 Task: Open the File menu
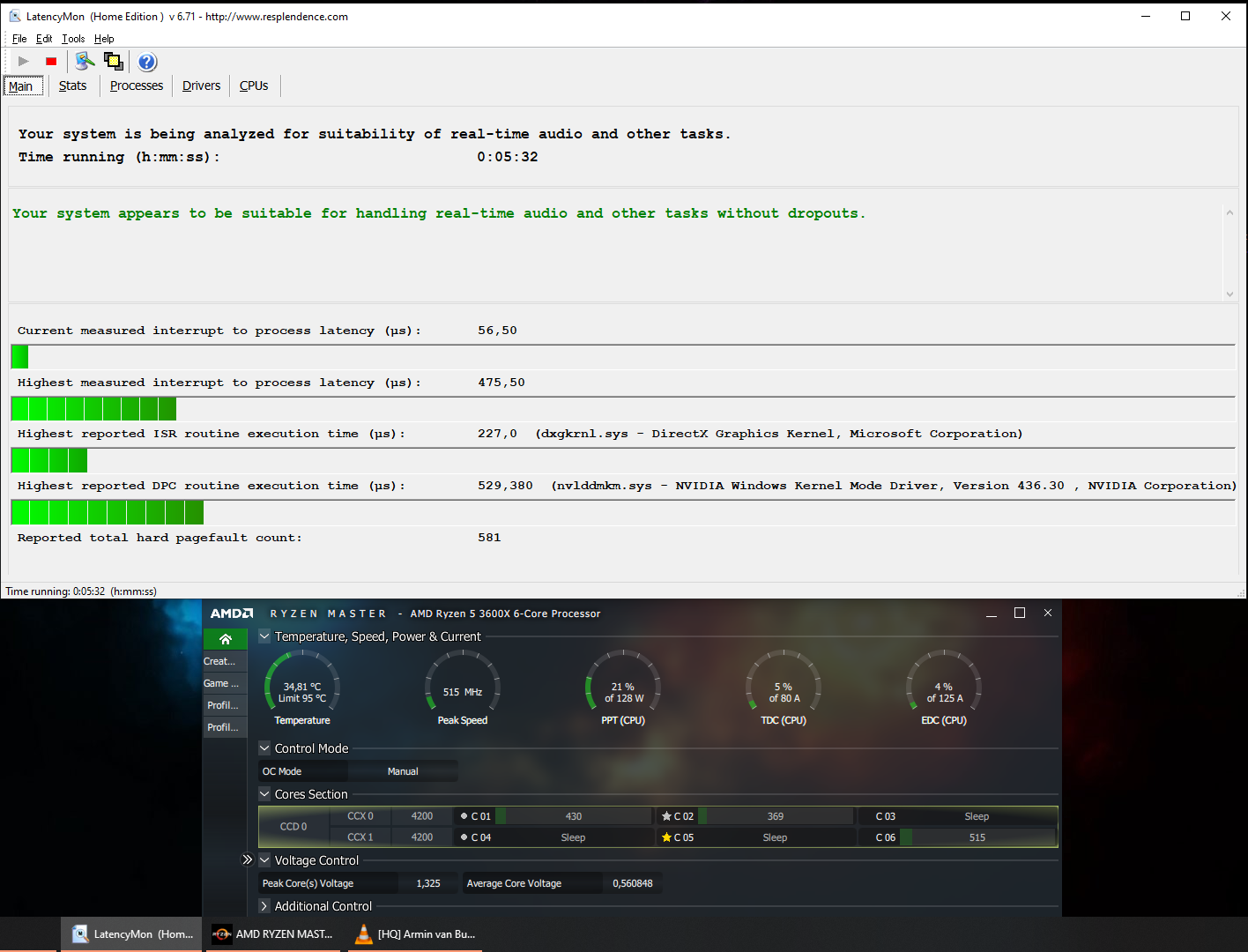tap(19, 39)
